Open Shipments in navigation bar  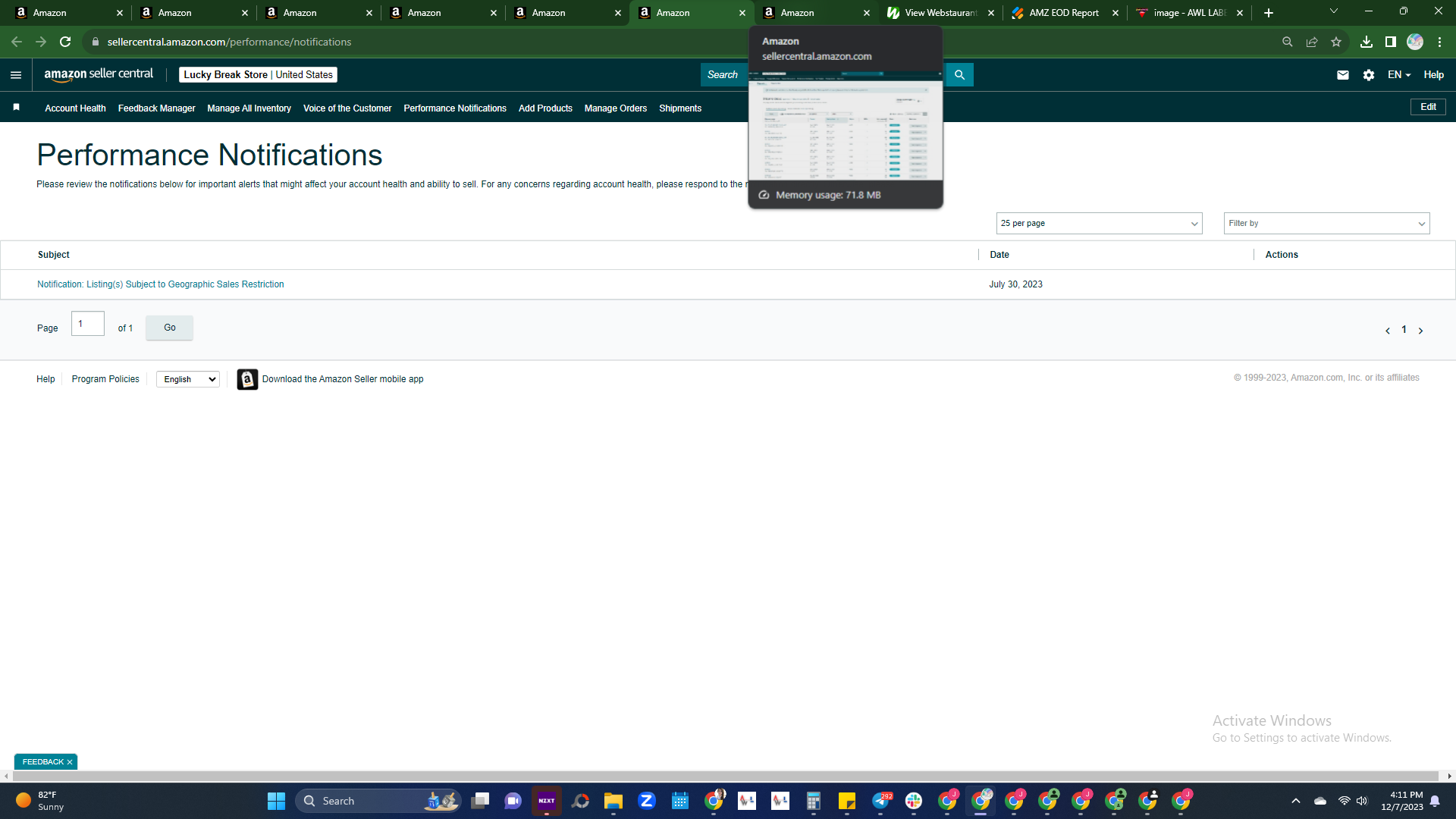tap(680, 108)
